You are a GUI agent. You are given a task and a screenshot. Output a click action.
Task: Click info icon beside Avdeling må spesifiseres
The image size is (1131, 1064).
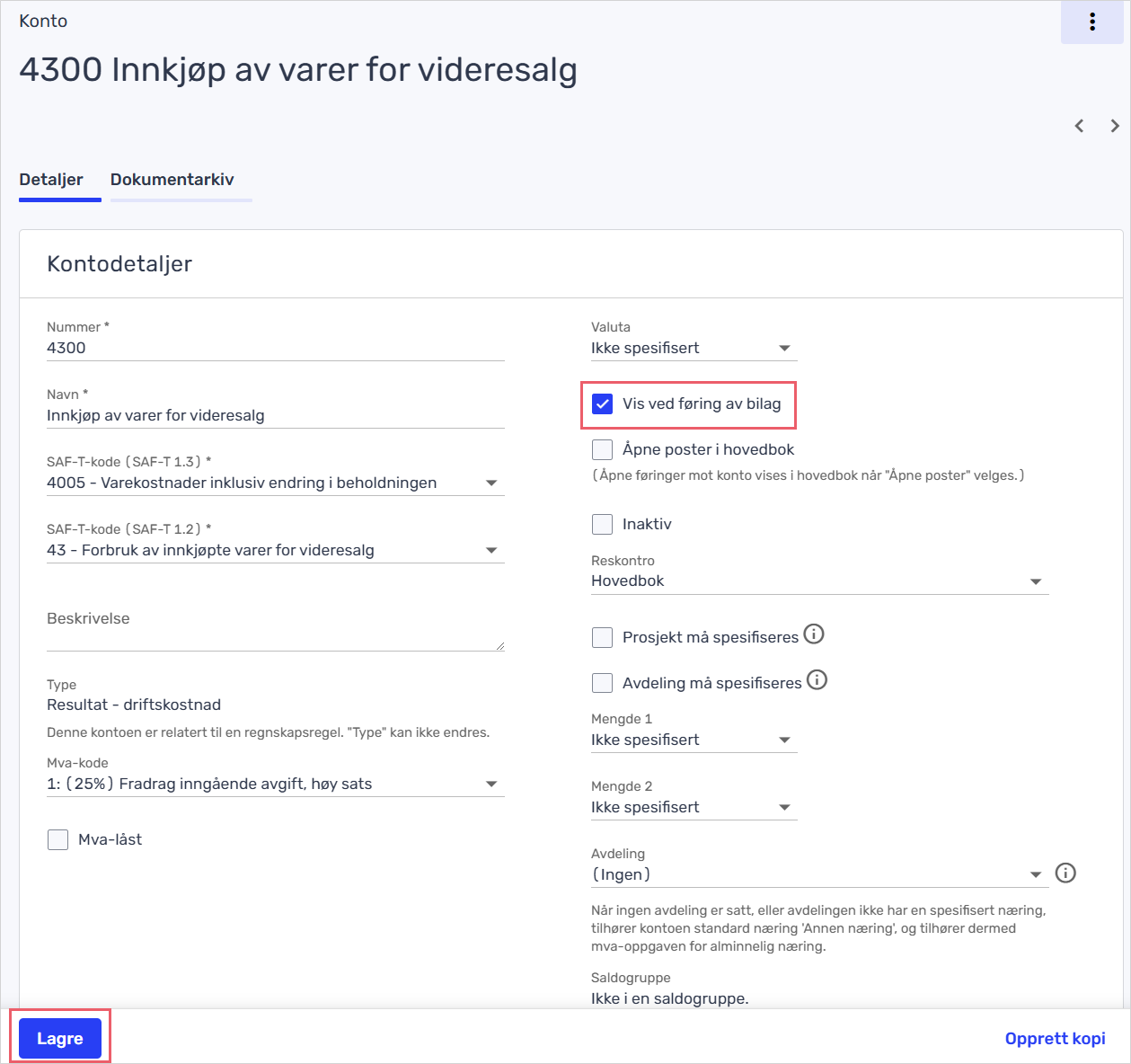tap(817, 680)
